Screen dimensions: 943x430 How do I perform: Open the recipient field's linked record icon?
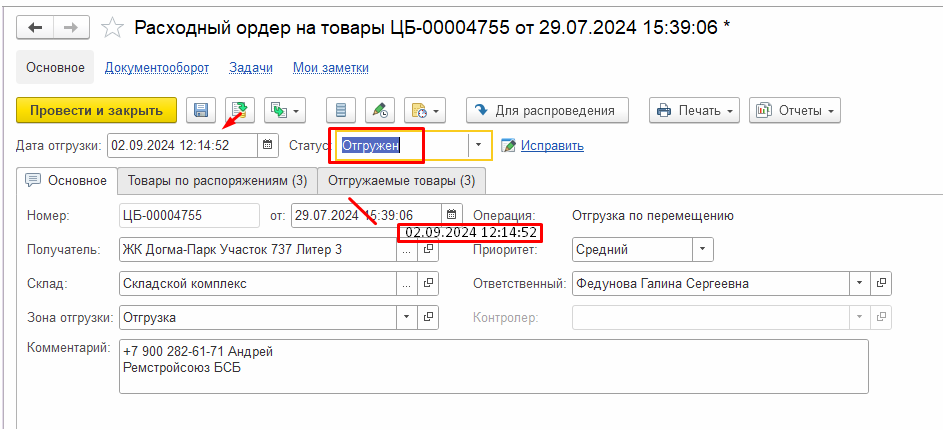coord(428,250)
